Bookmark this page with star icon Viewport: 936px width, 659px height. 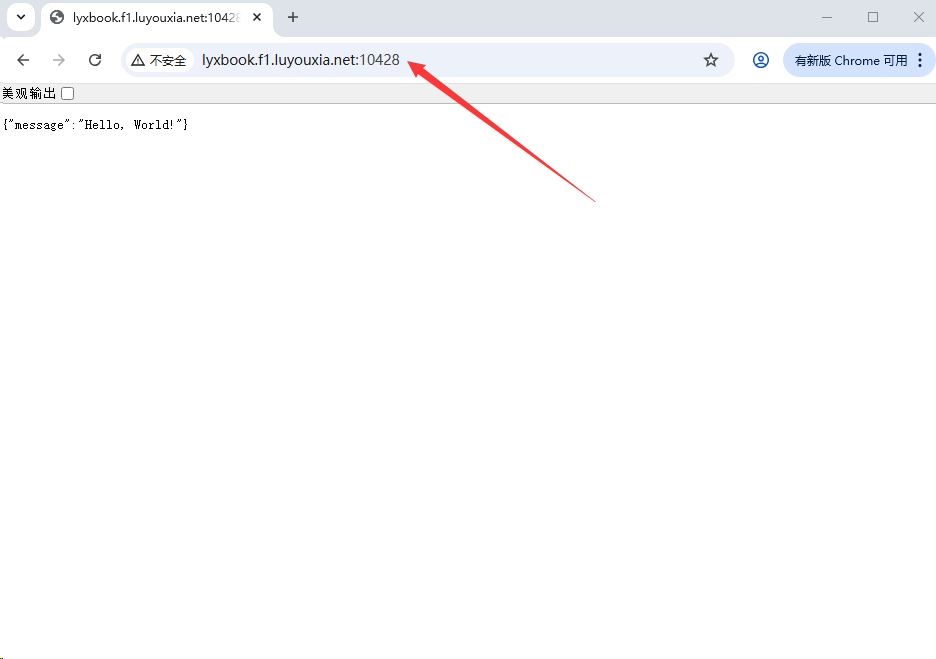click(710, 60)
